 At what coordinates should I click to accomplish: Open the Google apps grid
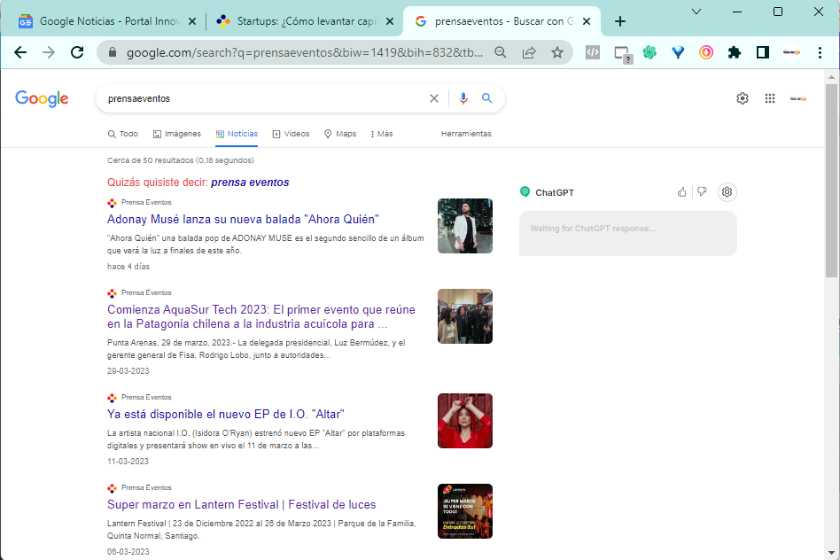[x=770, y=98]
